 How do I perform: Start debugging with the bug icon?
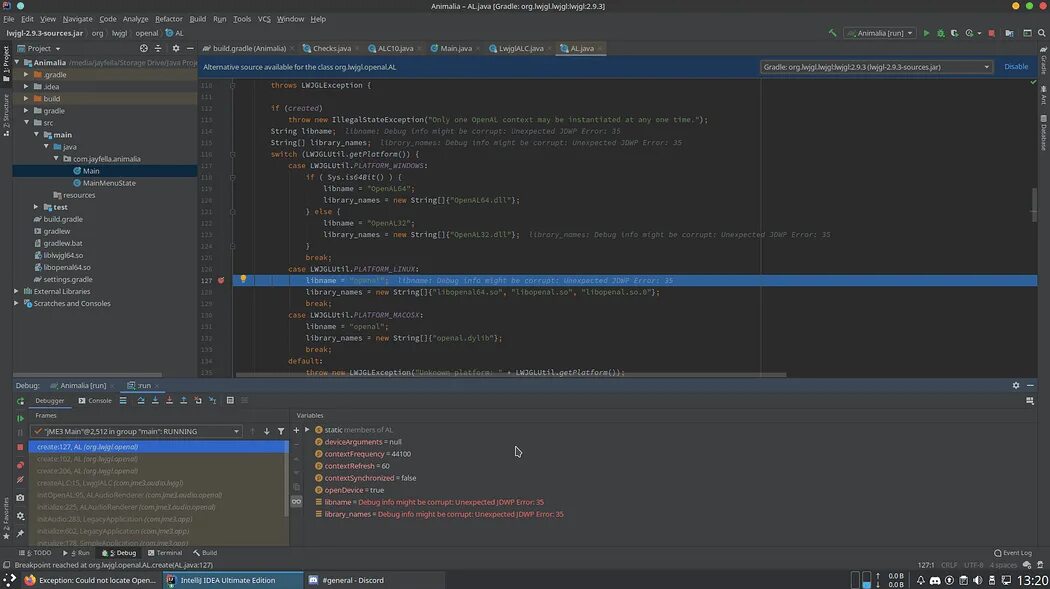(x=940, y=33)
